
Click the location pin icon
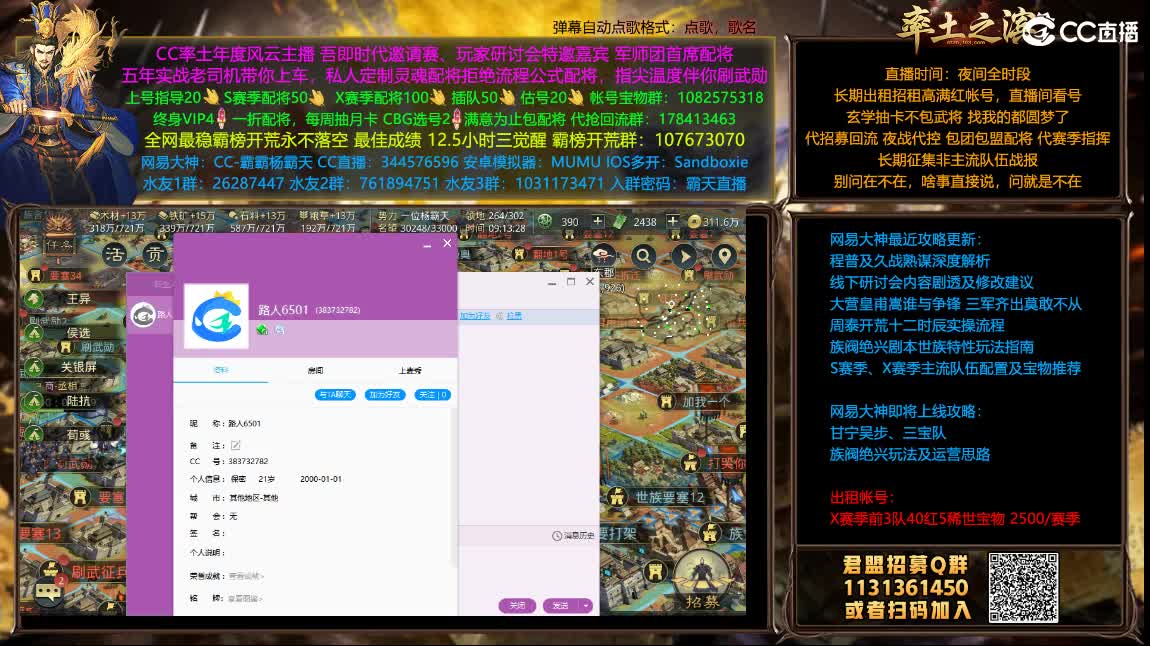pos(725,255)
